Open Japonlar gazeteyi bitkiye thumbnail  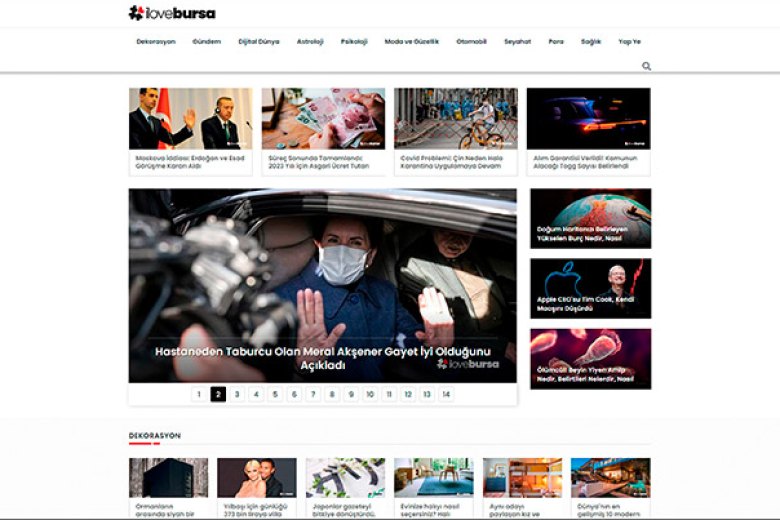click(345, 478)
